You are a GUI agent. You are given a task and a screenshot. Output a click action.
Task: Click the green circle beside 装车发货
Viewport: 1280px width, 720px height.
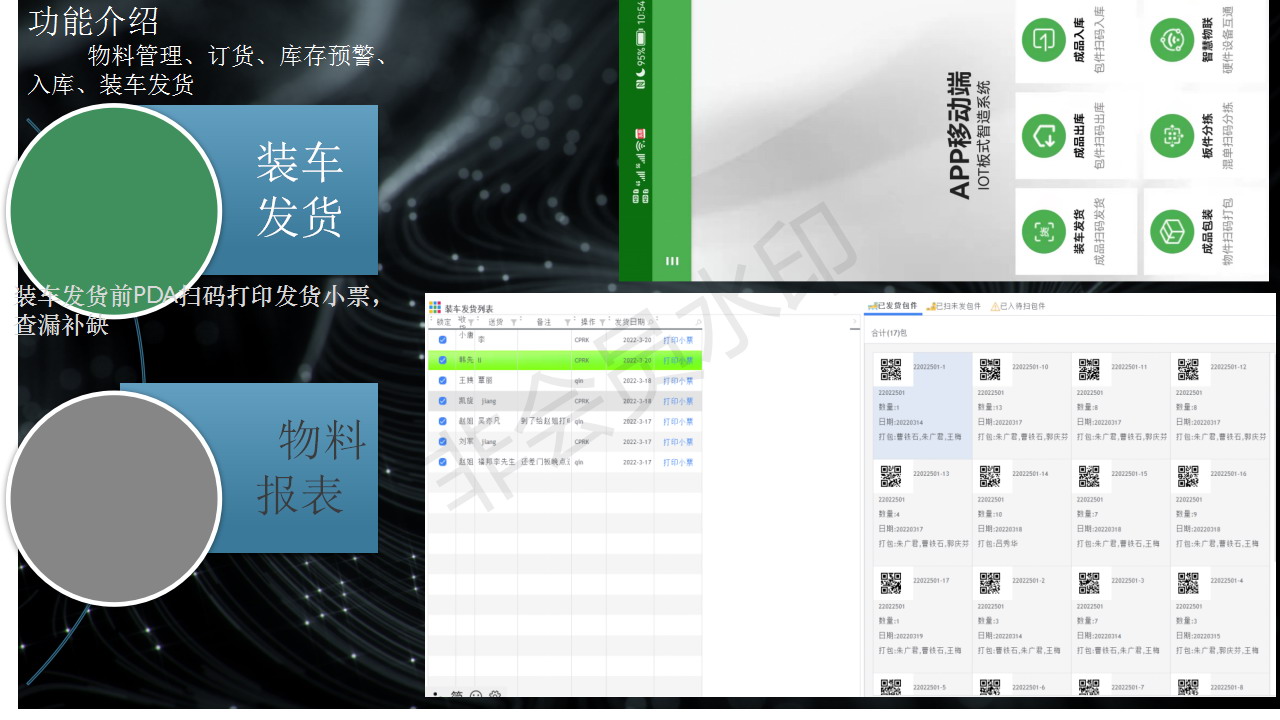[x=113, y=210]
